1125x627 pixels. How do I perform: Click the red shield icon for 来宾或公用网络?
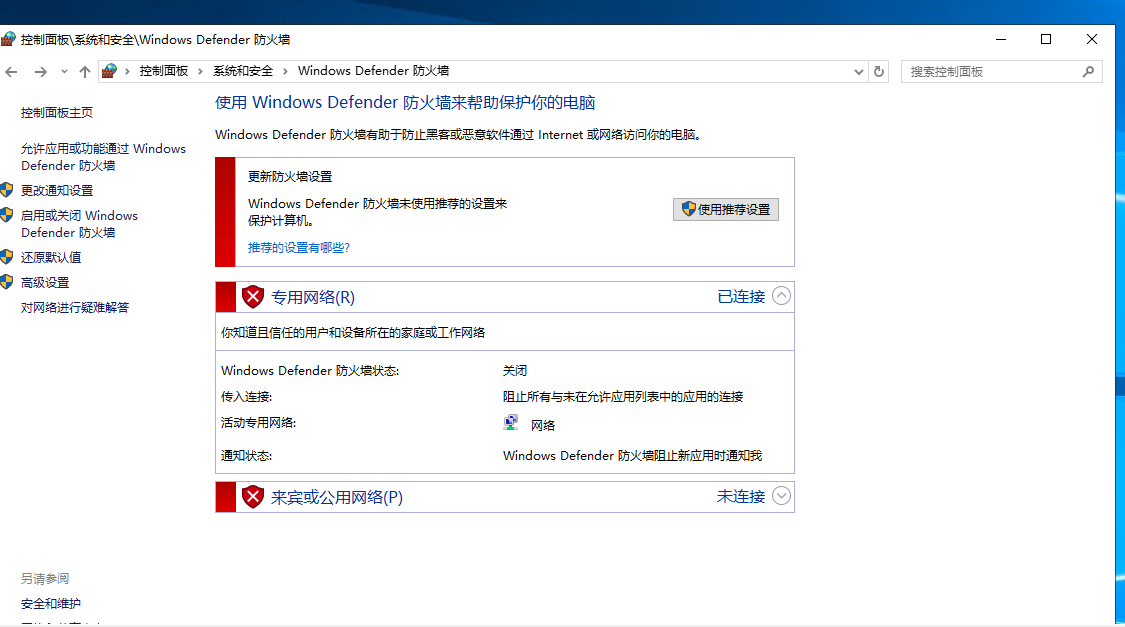pyautogui.click(x=253, y=497)
